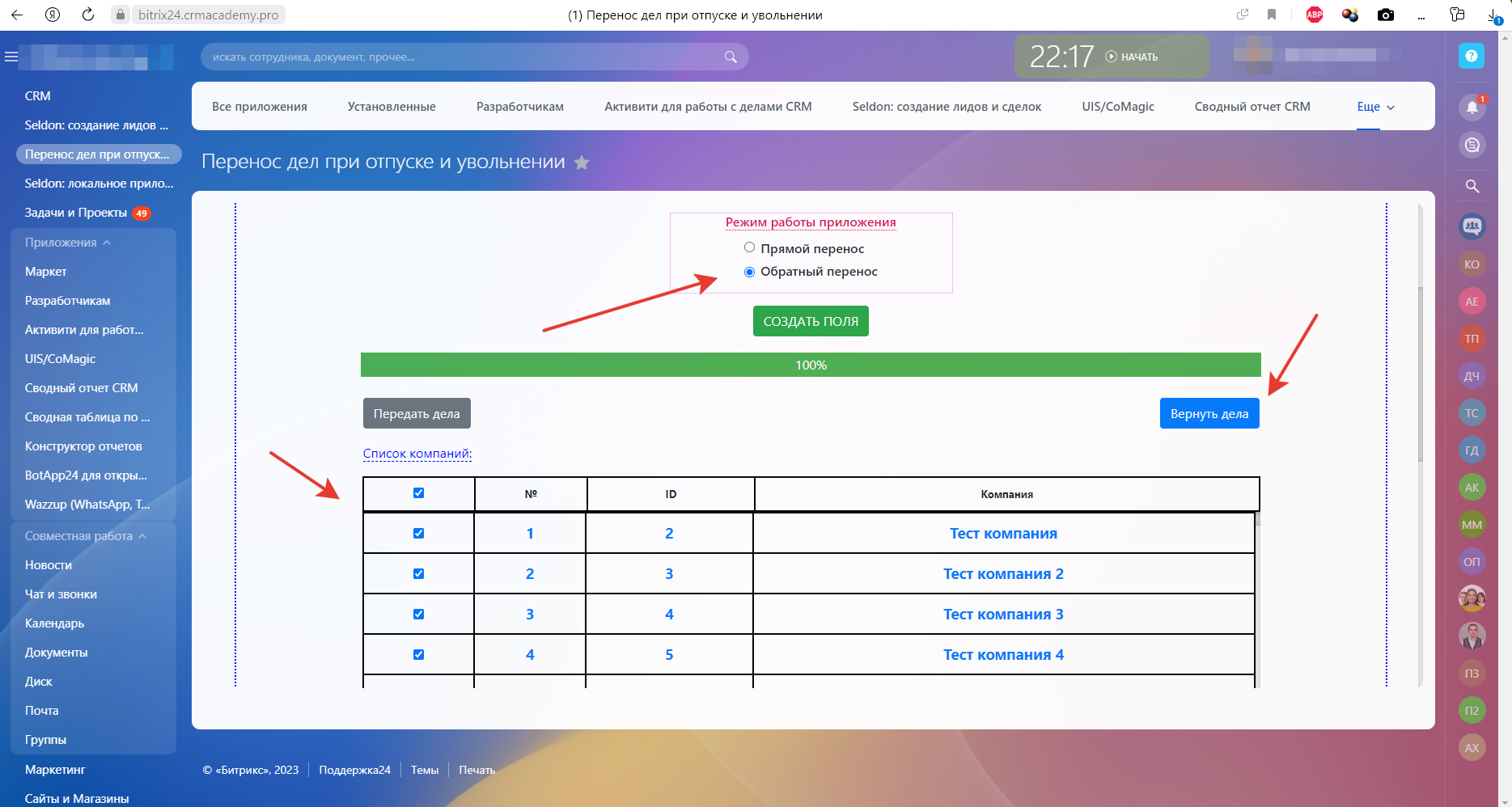
Task: Open chat with ДЧ avatar
Action: (x=1472, y=376)
